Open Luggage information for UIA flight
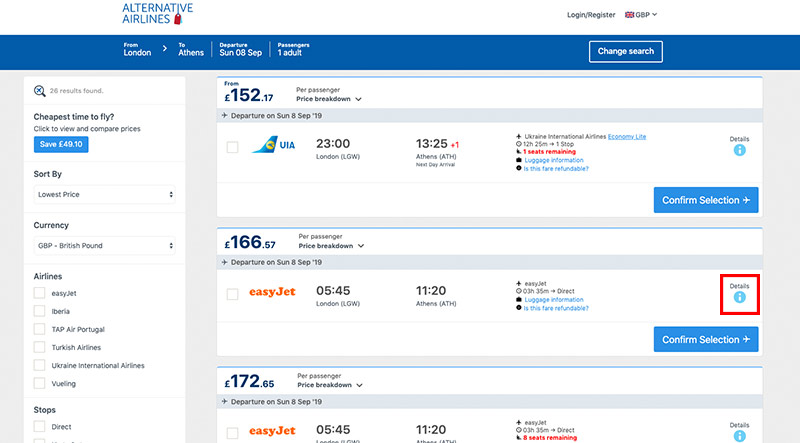 (554, 160)
